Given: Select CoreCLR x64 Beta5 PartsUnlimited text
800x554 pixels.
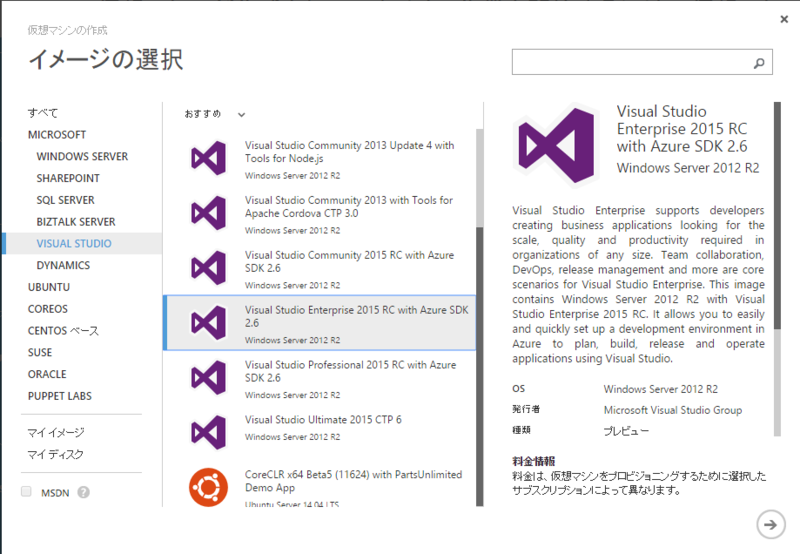Looking at the screenshot, I should point(354,481).
